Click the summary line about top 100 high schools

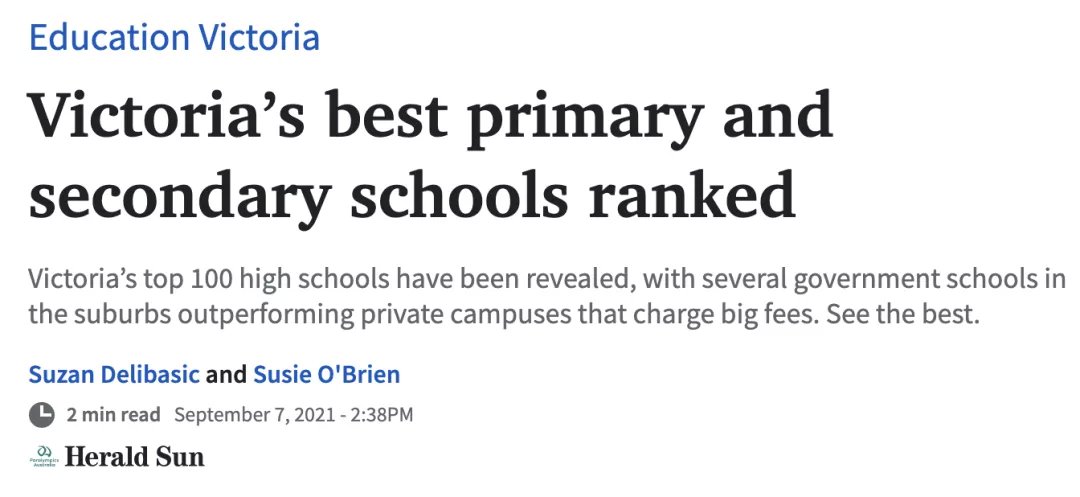pyautogui.click(x=547, y=281)
